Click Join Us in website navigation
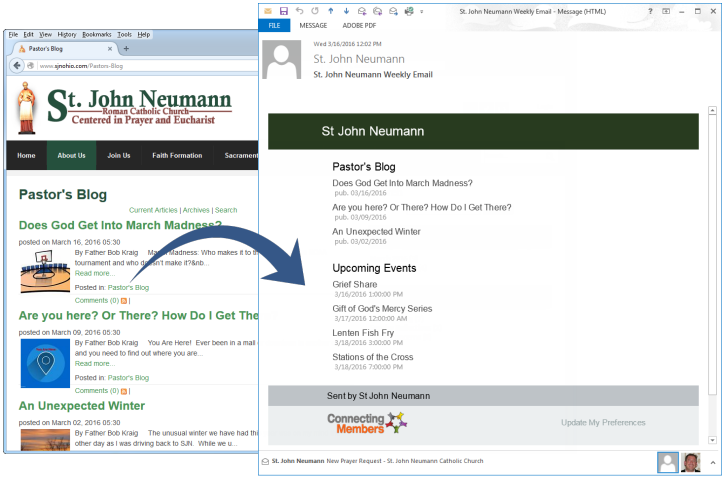This screenshot has width=726, height=481. point(119,156)
